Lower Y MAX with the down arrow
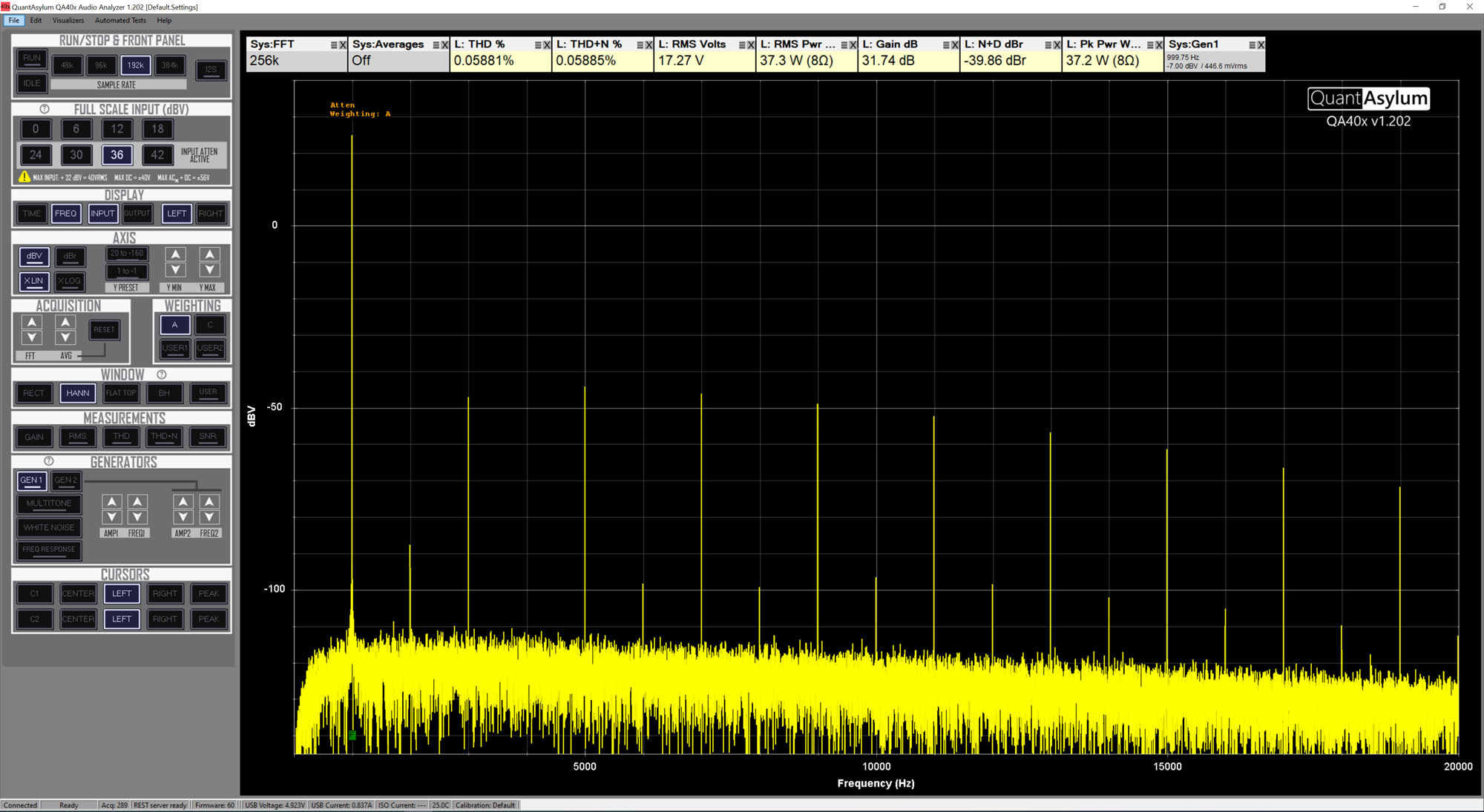The image size is (1484, 812). (x=209, y=270)
